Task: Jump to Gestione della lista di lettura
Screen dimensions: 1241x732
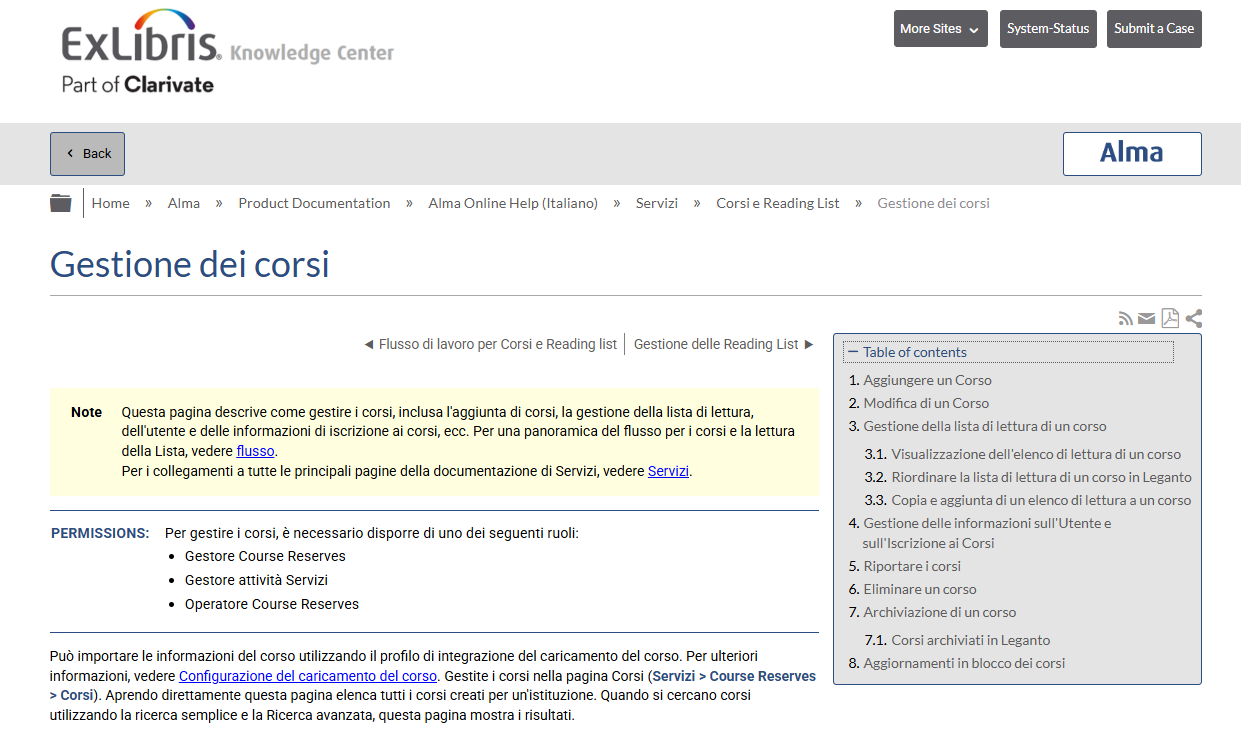Action: [x=985, y=426]
